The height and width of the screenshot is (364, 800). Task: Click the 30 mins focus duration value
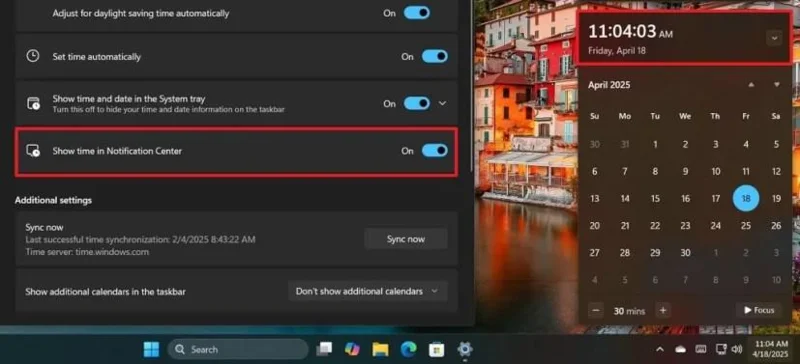click(x=629, y=310)
